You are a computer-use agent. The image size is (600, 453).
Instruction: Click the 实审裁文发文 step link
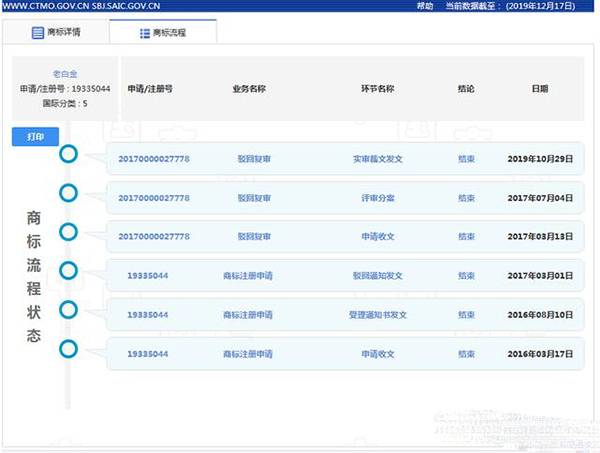point(375,159)
